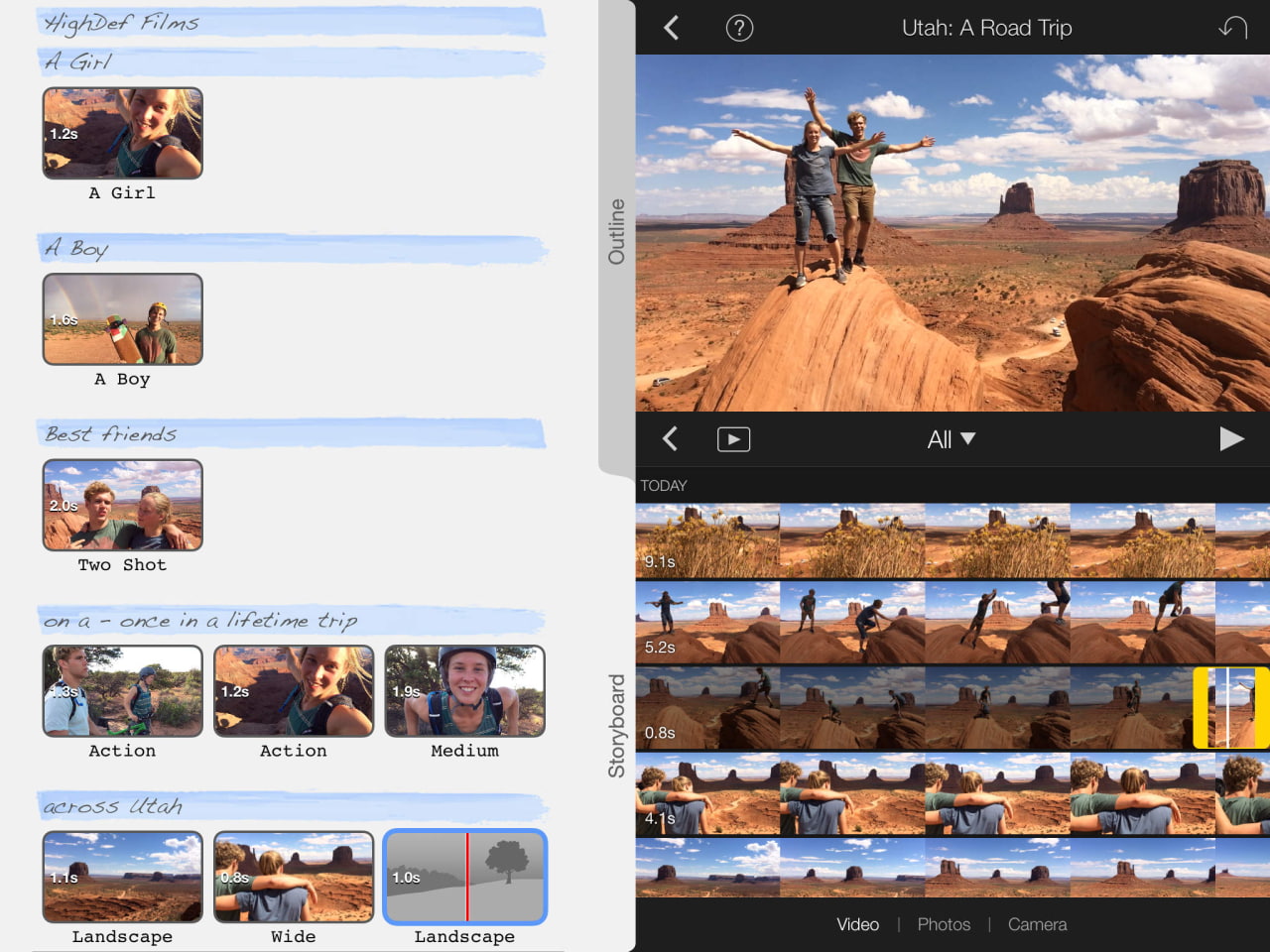The height and width of the screenshot is (952, 1270).
Task: Switch to the Outline tab
Action: coord(616,232)
